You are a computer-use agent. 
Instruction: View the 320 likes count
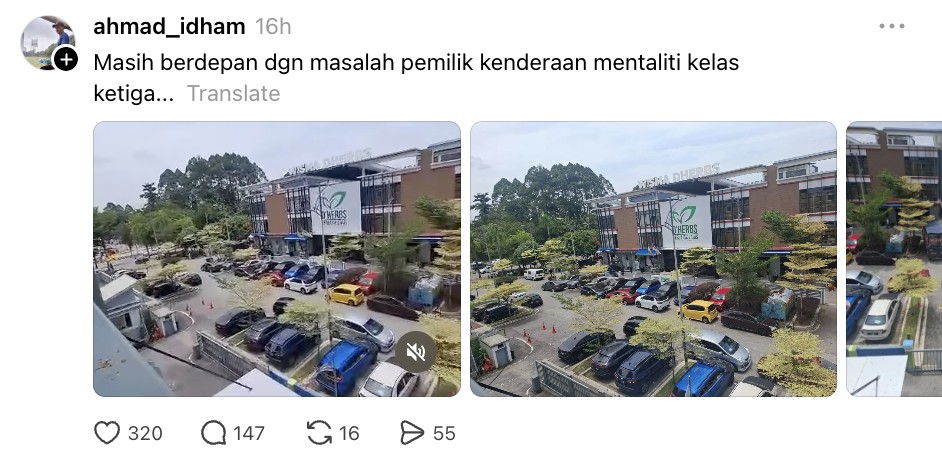(x=145, y=433)
